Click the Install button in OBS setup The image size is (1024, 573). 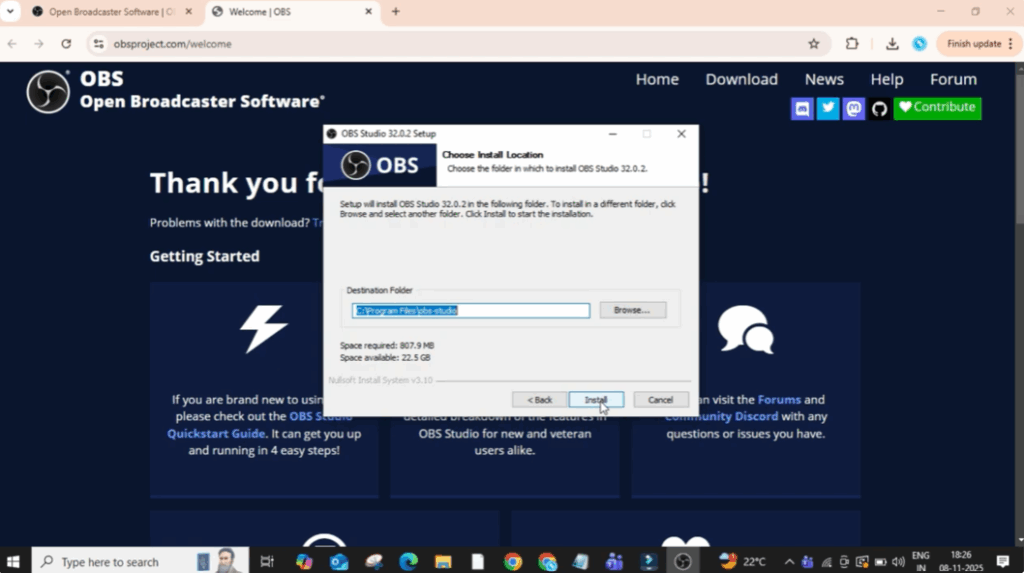pyautogui.click(x=596, y=400)
